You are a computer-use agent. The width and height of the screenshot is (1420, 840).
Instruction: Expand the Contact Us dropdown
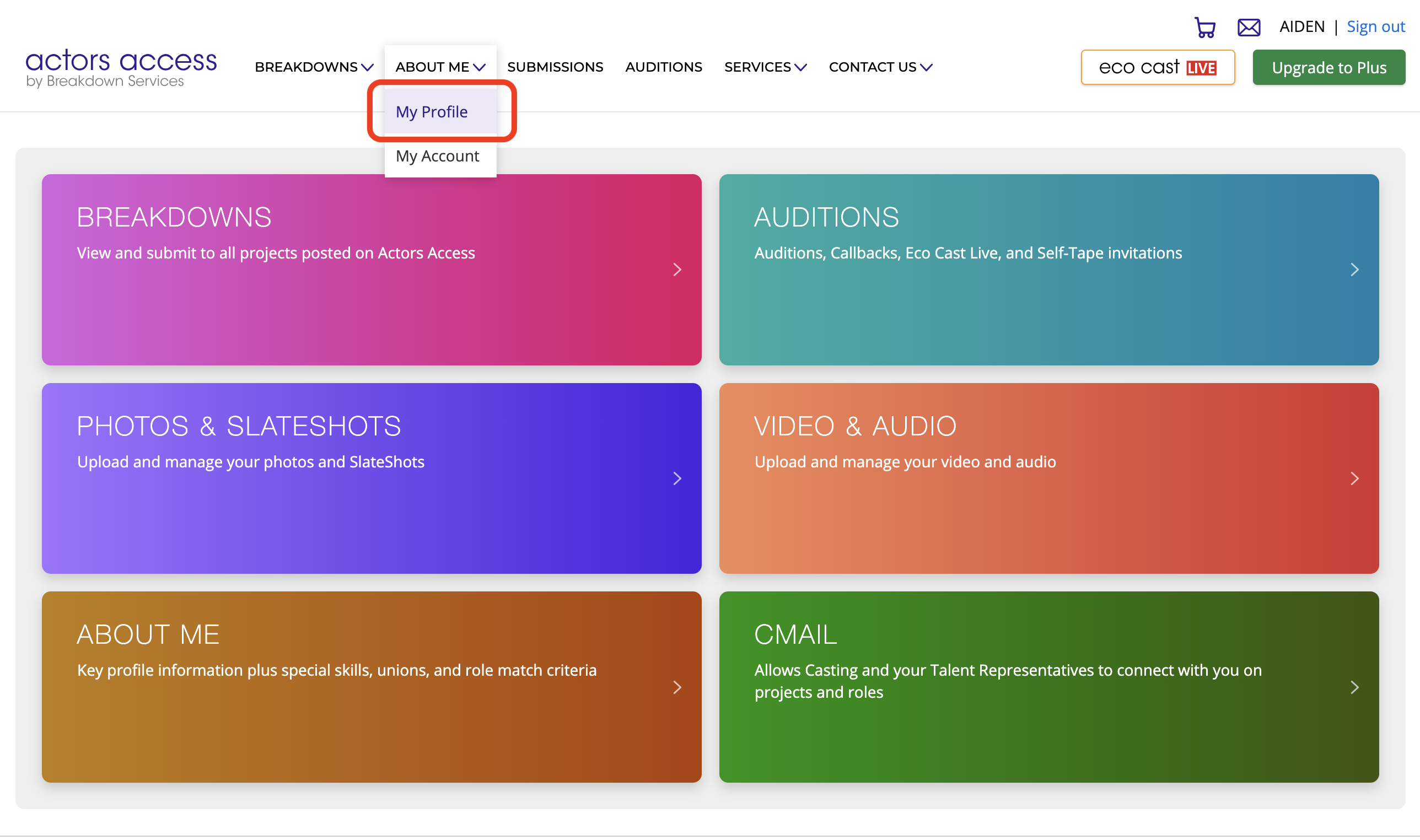[x=879, y=67]
